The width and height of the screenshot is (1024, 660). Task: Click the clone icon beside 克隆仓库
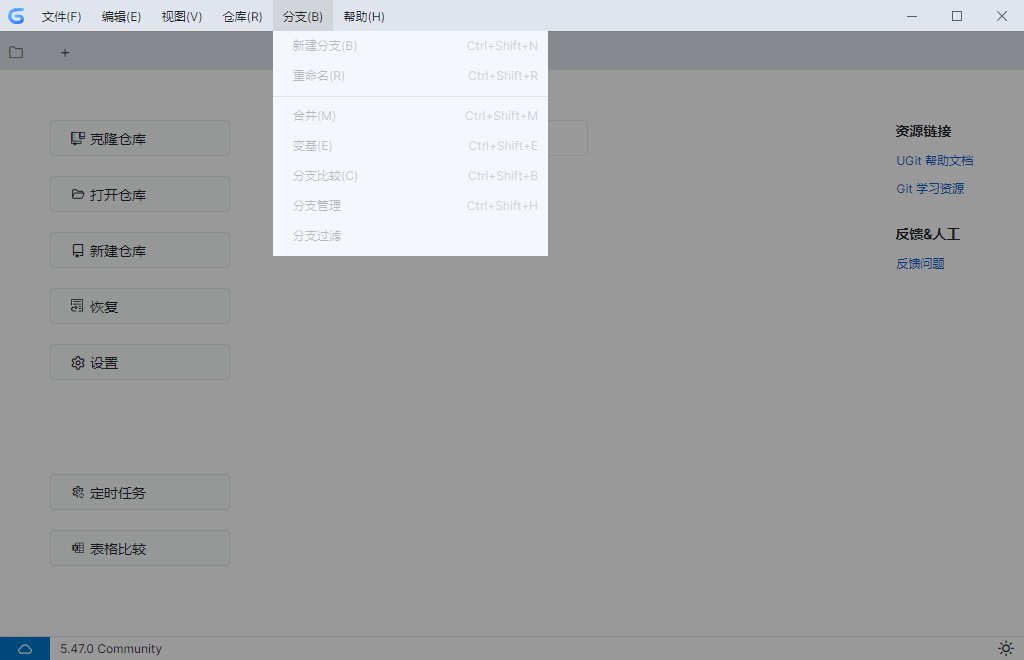[78, 138]
